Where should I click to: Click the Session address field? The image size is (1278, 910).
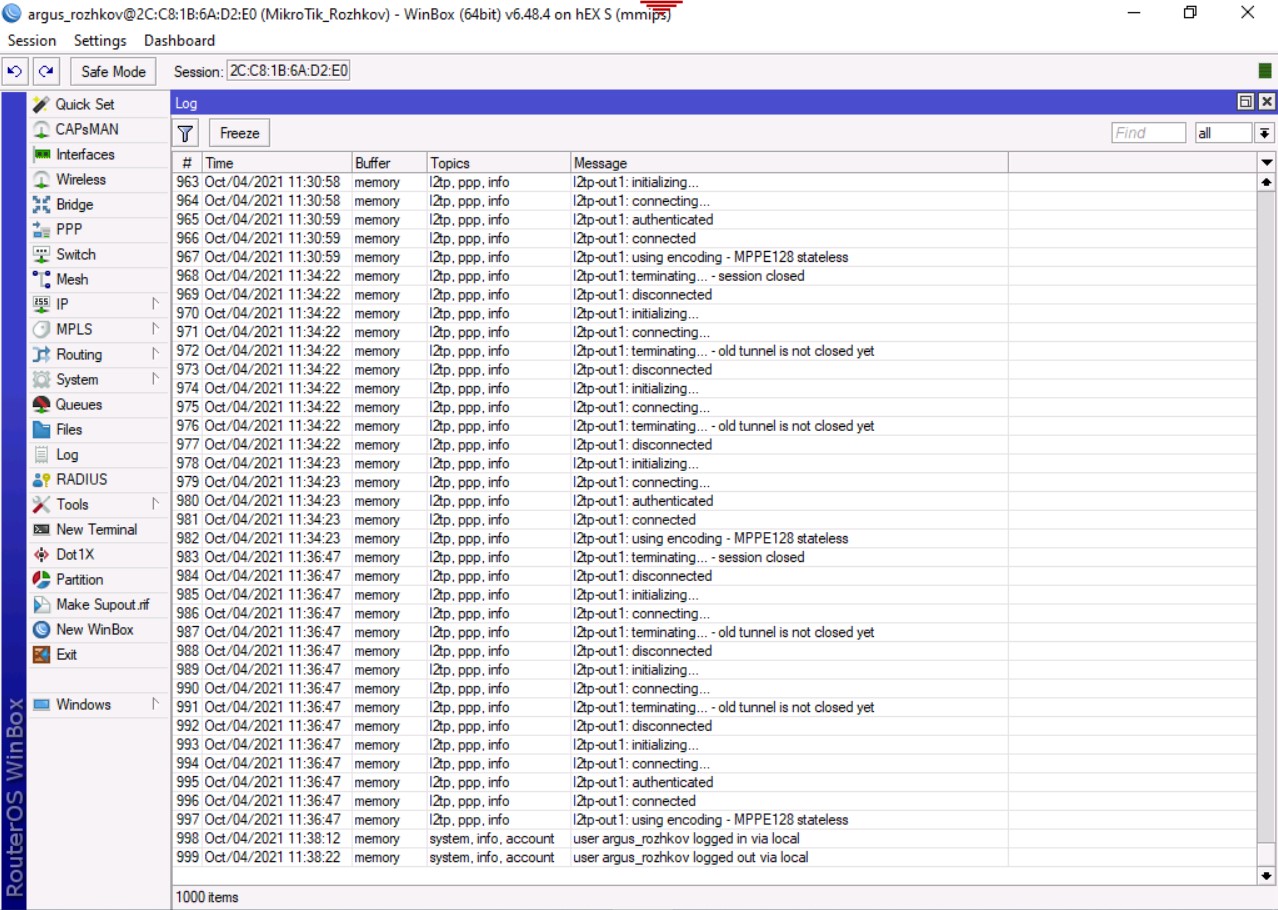[288, 71]
